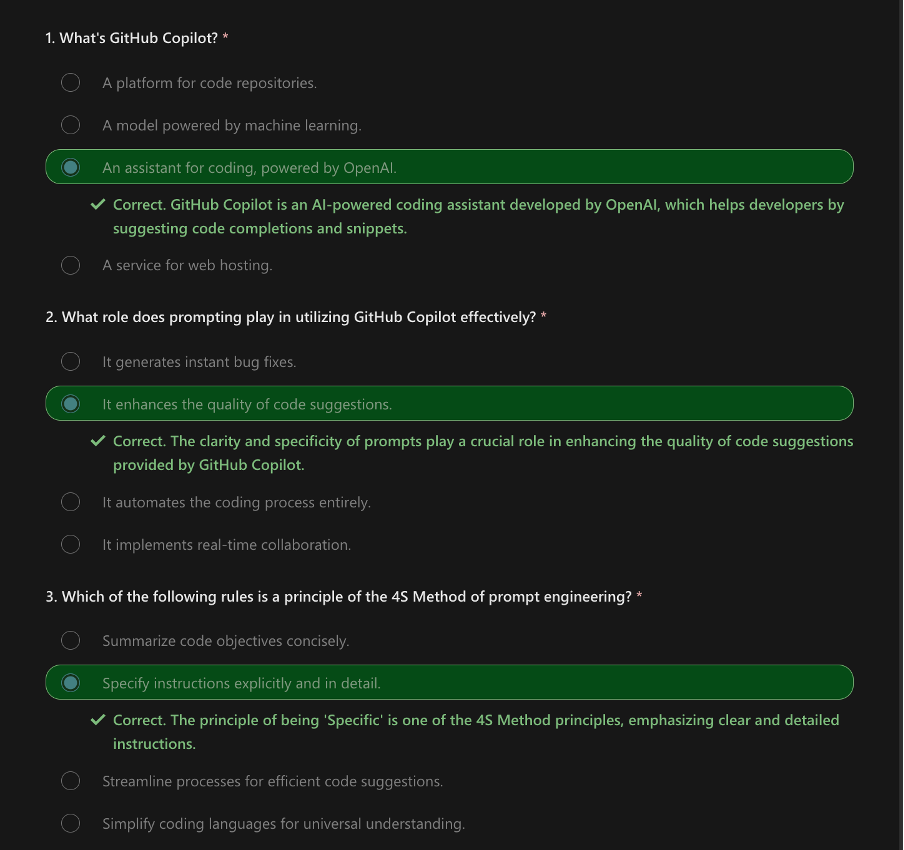Click the feedback about 'Specific' 4S principle
Viewport: 904px width, 850px height.
point(476,732)
